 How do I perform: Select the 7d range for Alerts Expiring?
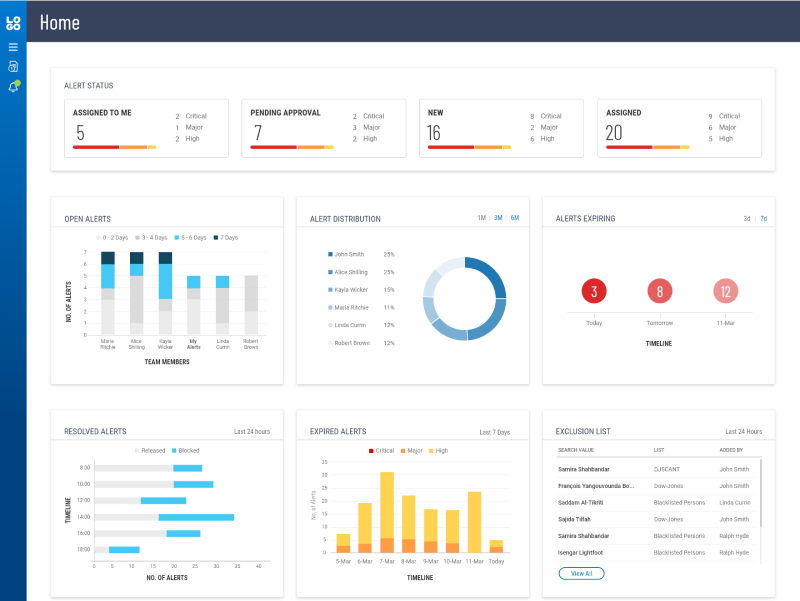pos(763,218)
